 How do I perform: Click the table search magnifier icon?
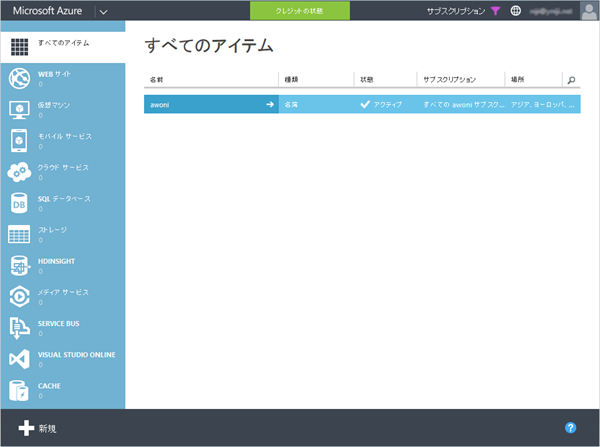[571, 80]
